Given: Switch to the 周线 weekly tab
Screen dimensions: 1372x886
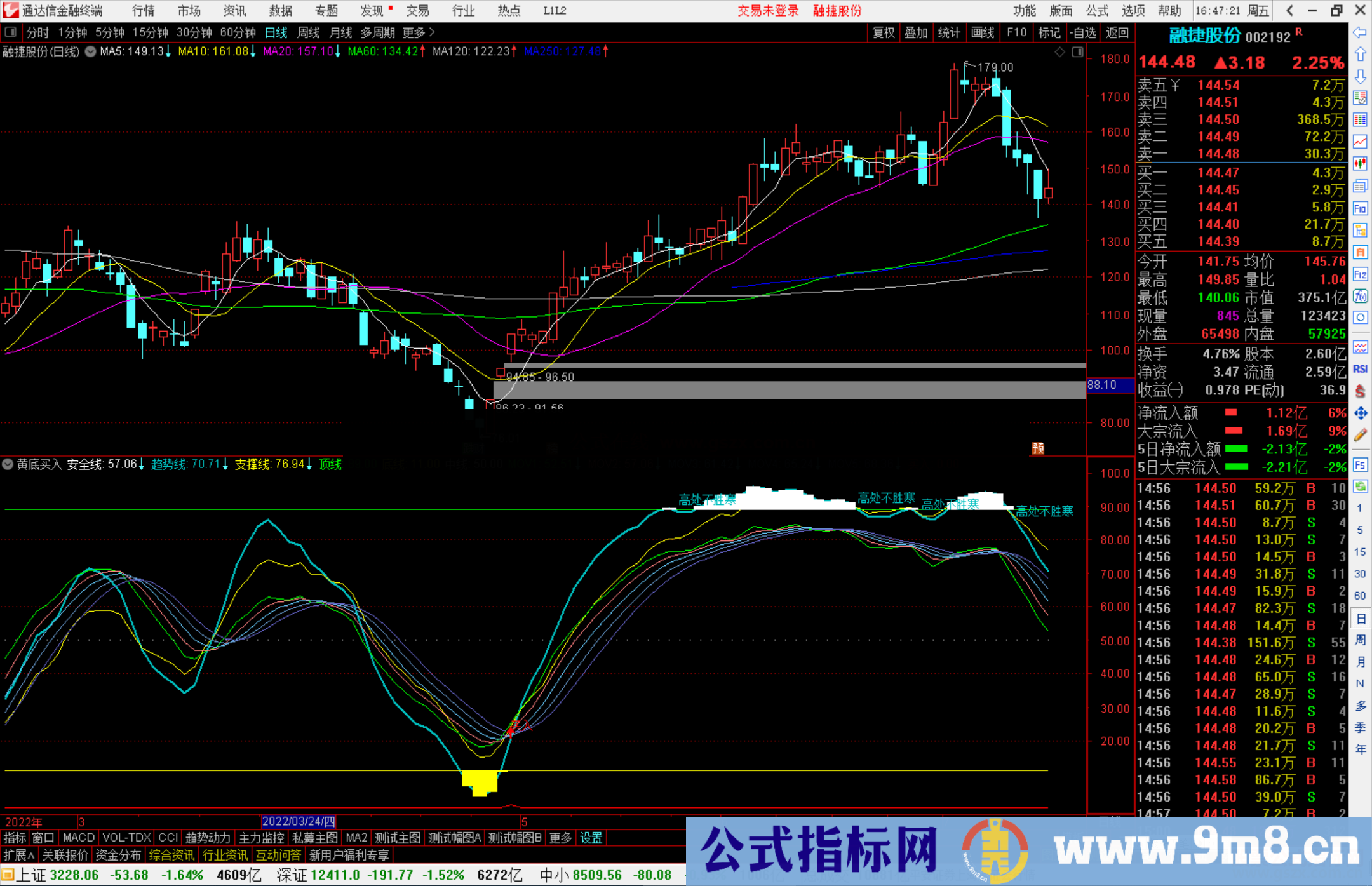Looking at the screenshot, I should [x=309, y=32].
